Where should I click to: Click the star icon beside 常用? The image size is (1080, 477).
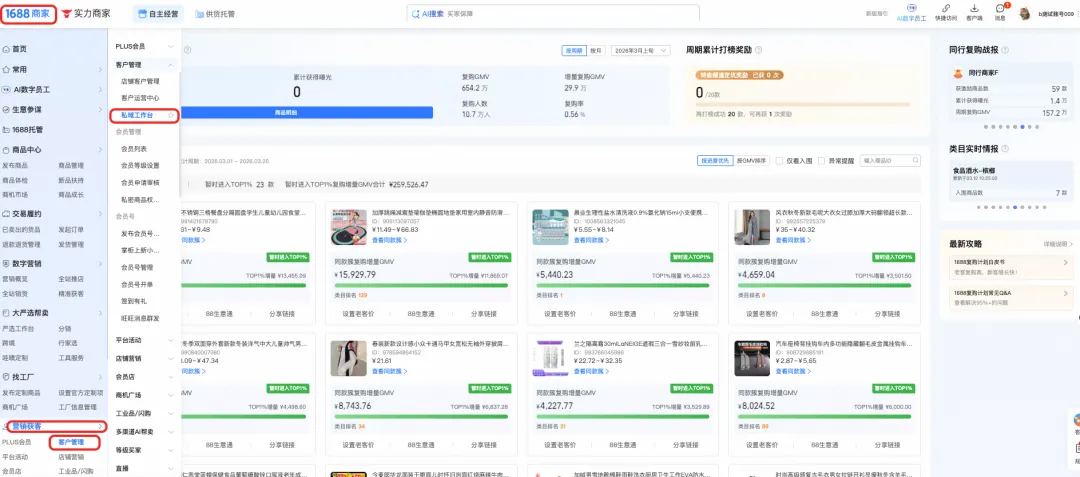coord(6,70)
